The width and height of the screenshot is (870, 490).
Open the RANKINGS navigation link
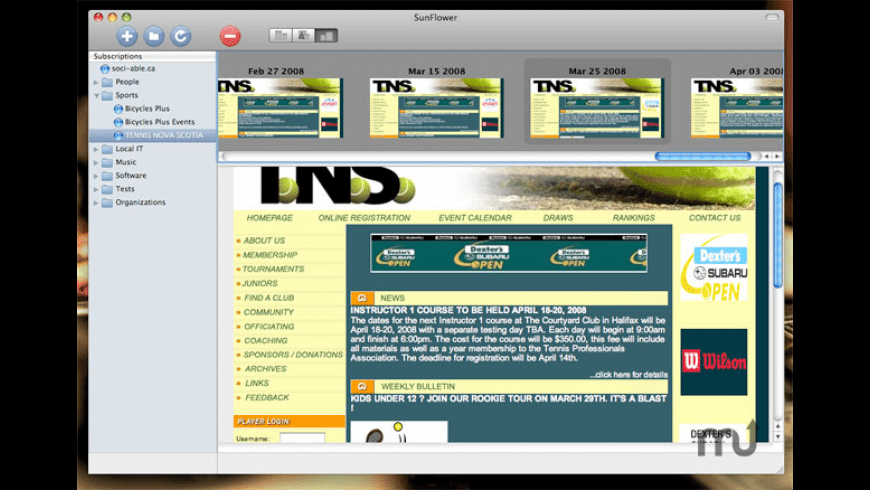tap(634, 218)
